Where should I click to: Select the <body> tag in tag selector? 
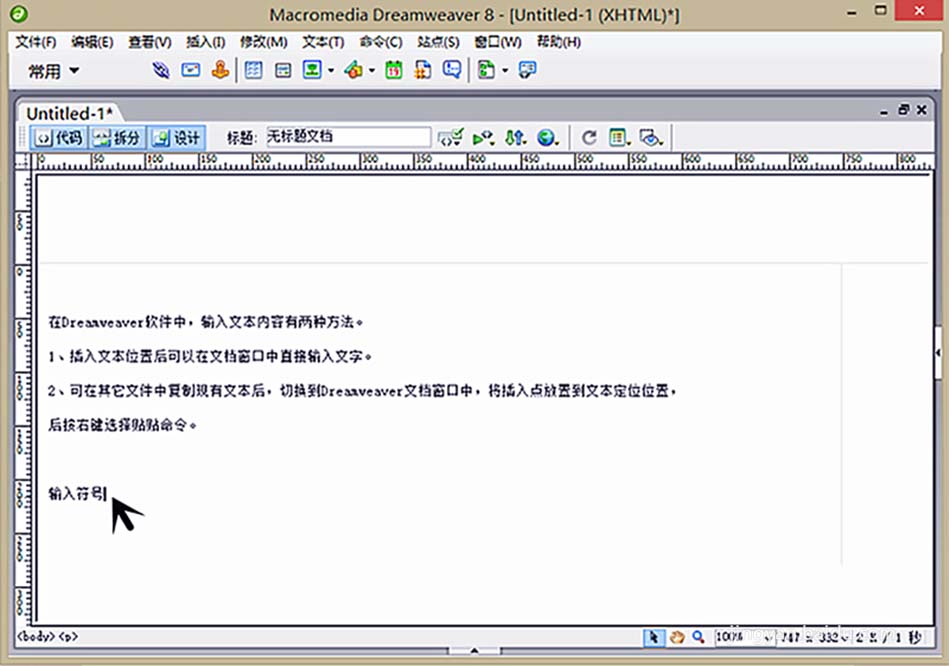pyautogui.click(x=36, y=637)
